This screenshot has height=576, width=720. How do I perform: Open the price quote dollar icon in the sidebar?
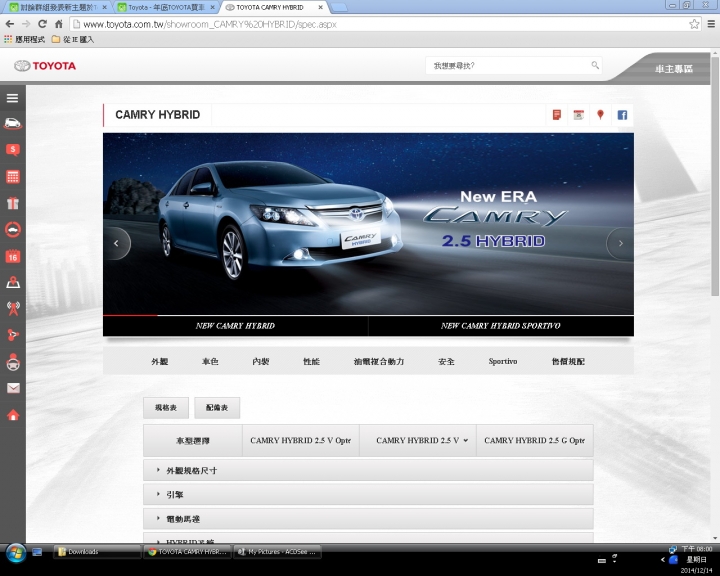[x=12, y=149]
